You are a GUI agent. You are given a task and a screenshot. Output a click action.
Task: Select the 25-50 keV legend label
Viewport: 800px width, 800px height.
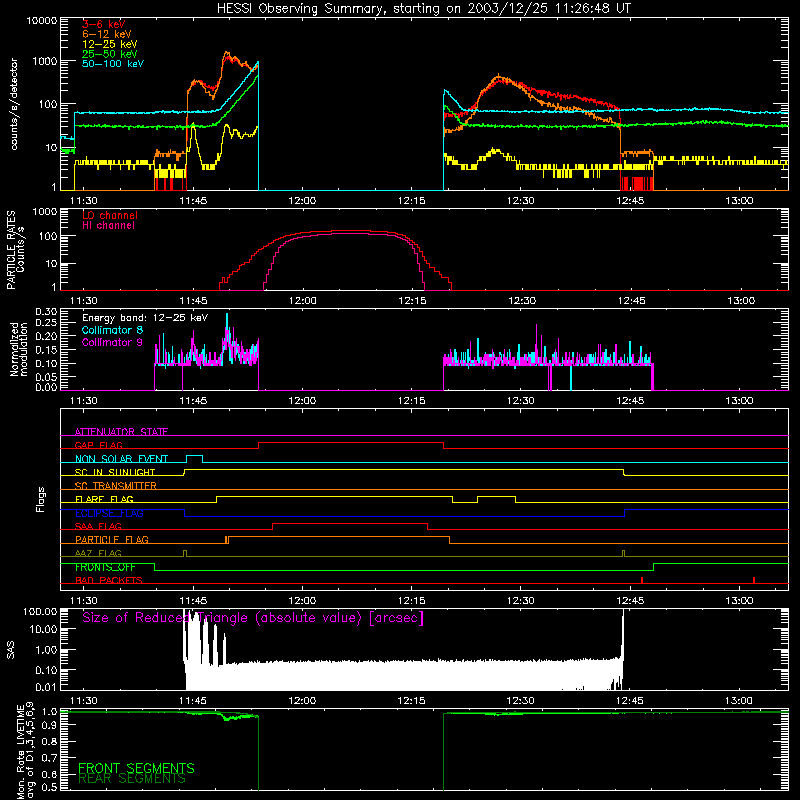pos(109,54)
